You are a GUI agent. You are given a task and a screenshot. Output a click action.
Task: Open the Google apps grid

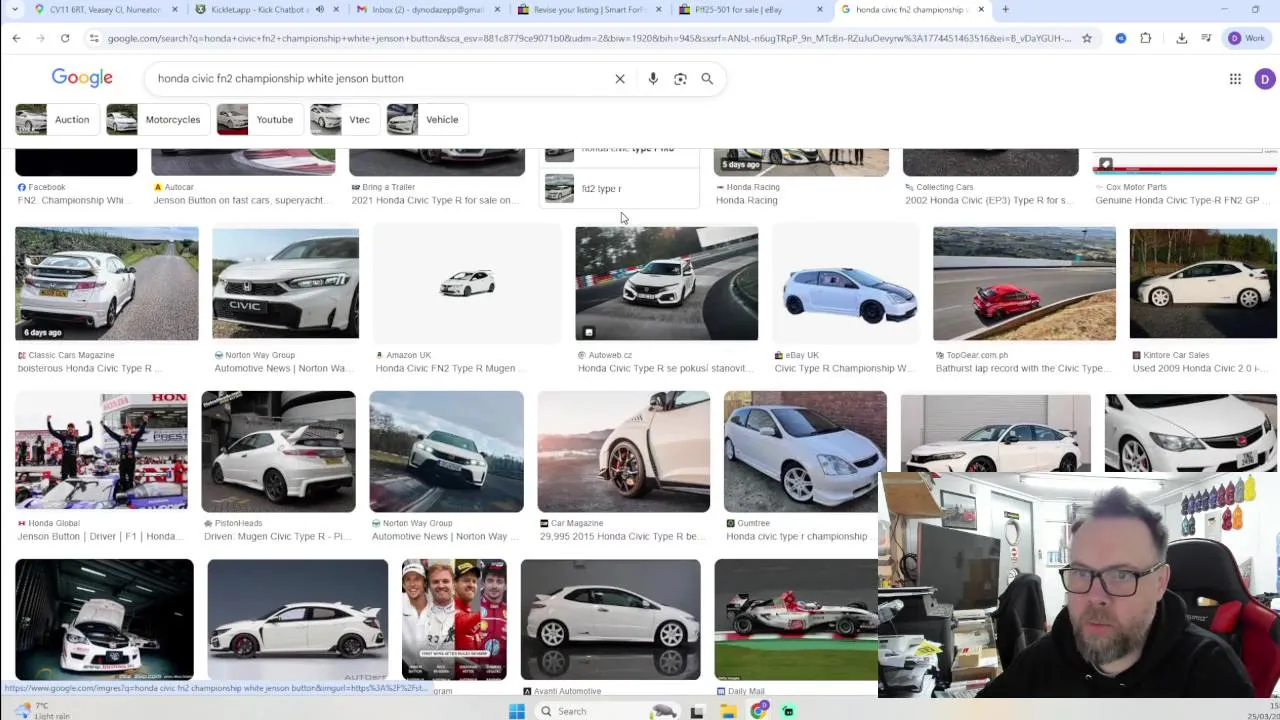(x=1235, y=79)
